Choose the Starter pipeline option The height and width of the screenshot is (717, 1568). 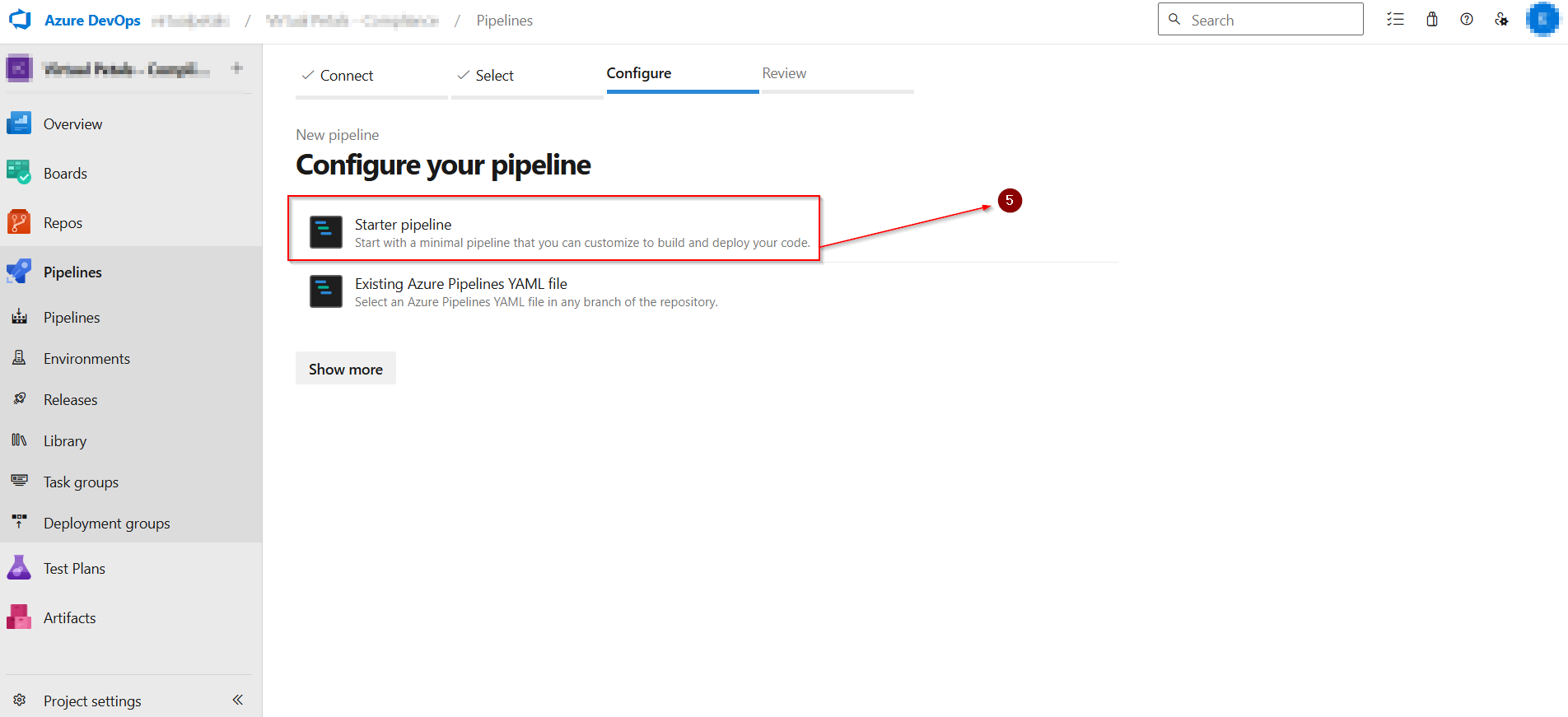[x=554, y=233]
